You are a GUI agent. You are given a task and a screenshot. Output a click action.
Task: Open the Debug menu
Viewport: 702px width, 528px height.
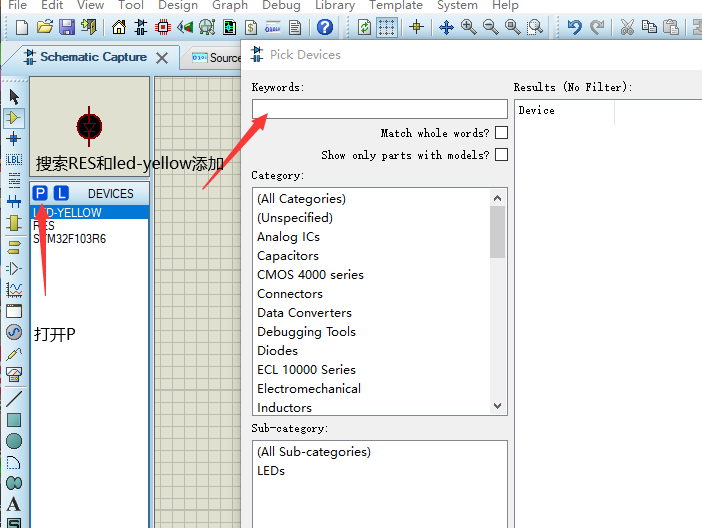281,5
